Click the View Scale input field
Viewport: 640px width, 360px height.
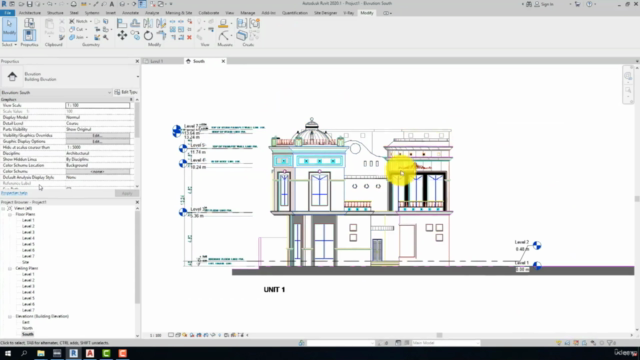[x=98, y=105]
